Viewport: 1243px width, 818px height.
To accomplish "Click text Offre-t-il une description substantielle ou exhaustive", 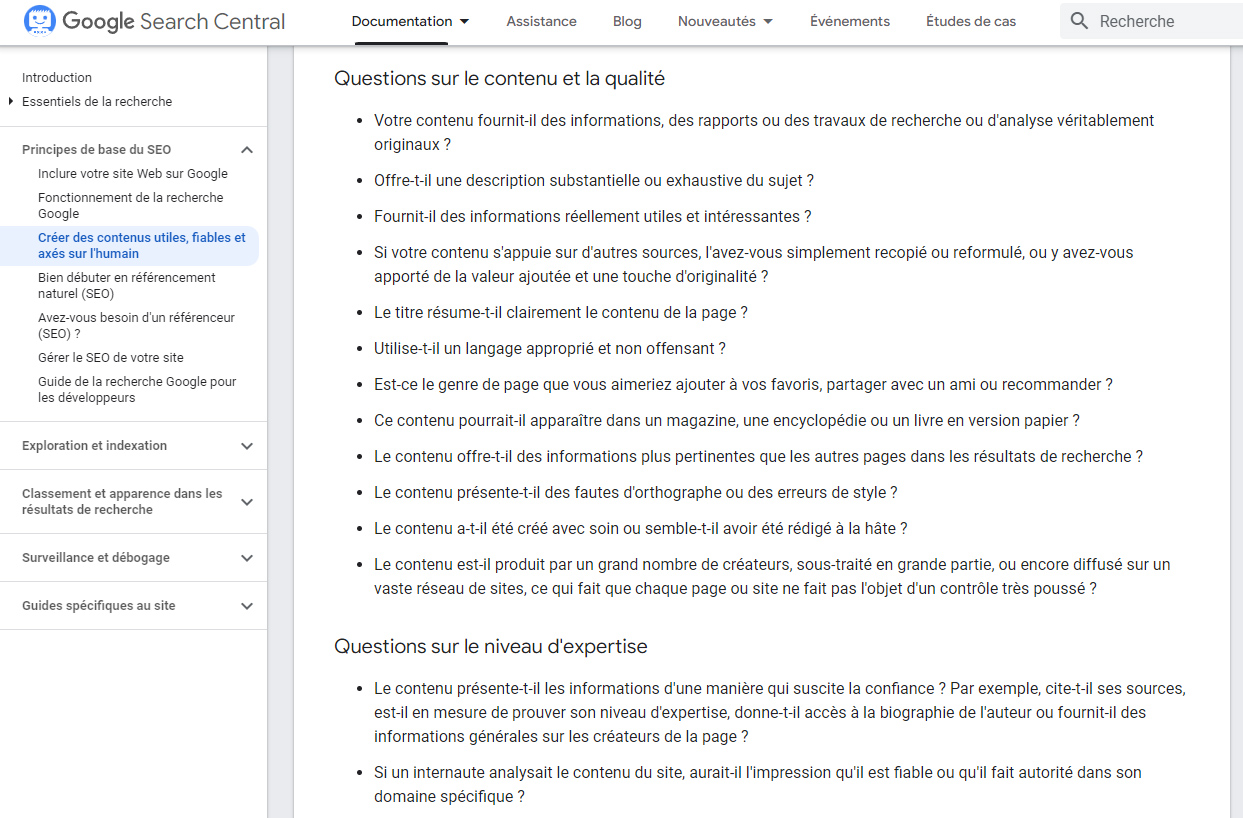I will [x=594, y=180].
